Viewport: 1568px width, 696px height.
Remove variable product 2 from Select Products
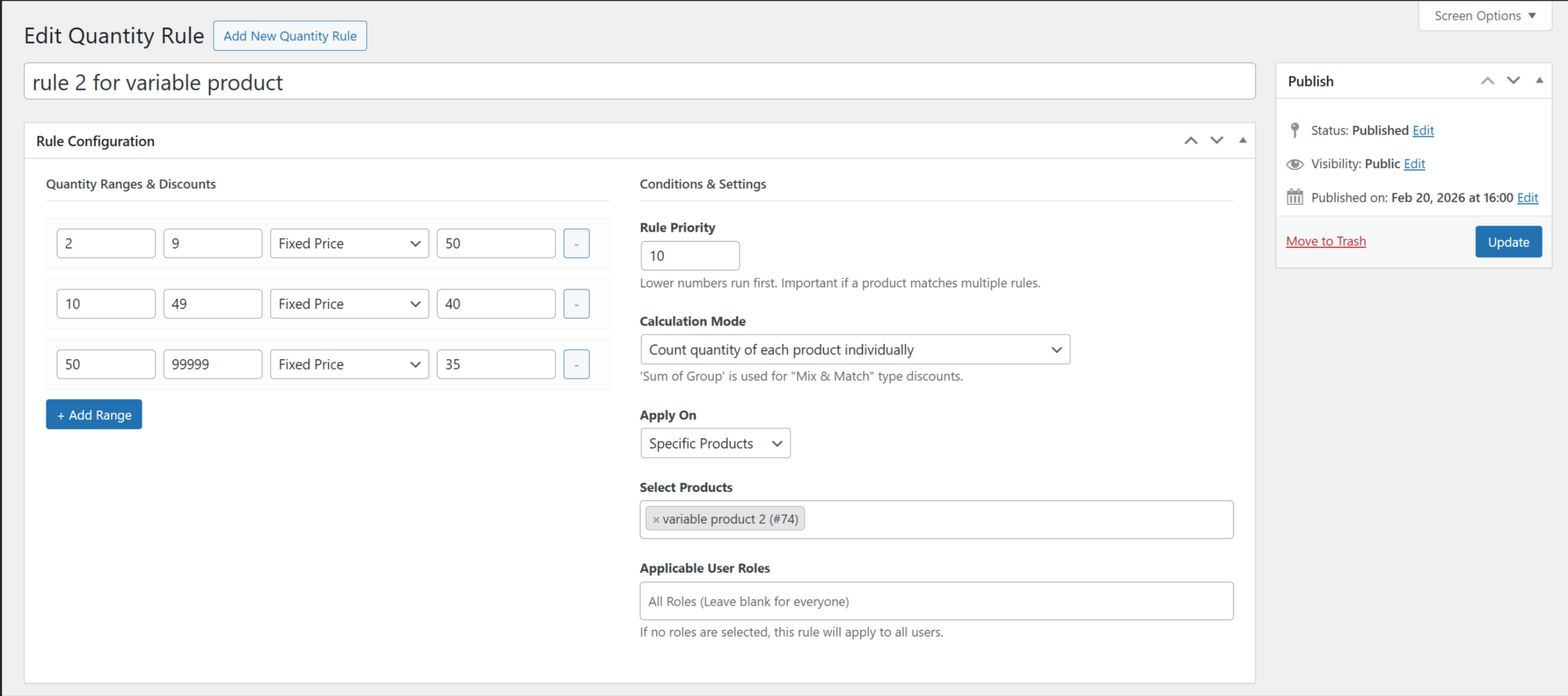[656, 518]
